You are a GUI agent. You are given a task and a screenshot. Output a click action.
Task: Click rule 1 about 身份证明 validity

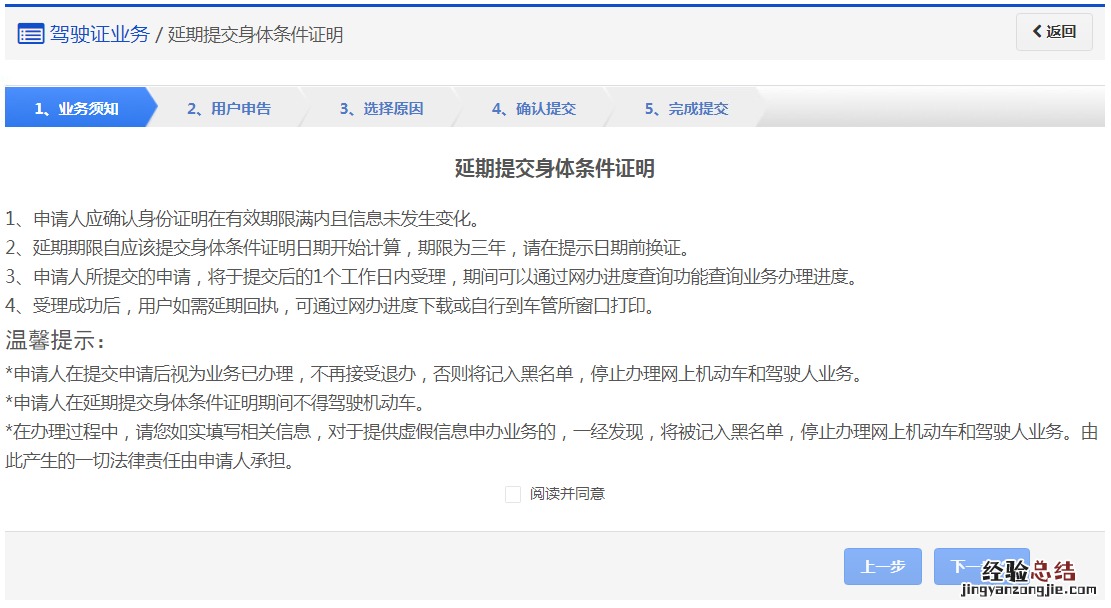(x=243, y=219)
